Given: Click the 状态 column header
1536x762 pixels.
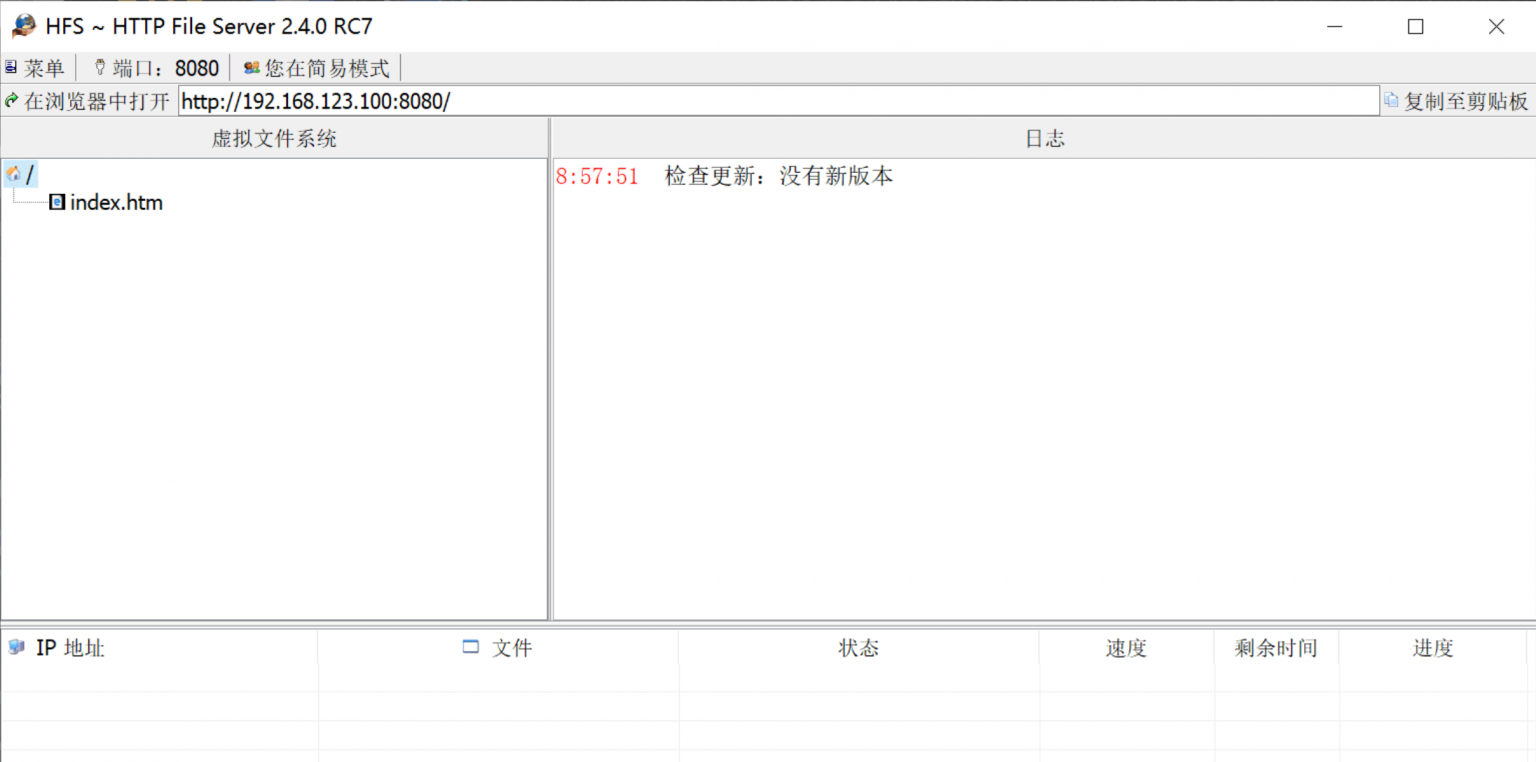Looking at the screenshot, I should 858,648.
